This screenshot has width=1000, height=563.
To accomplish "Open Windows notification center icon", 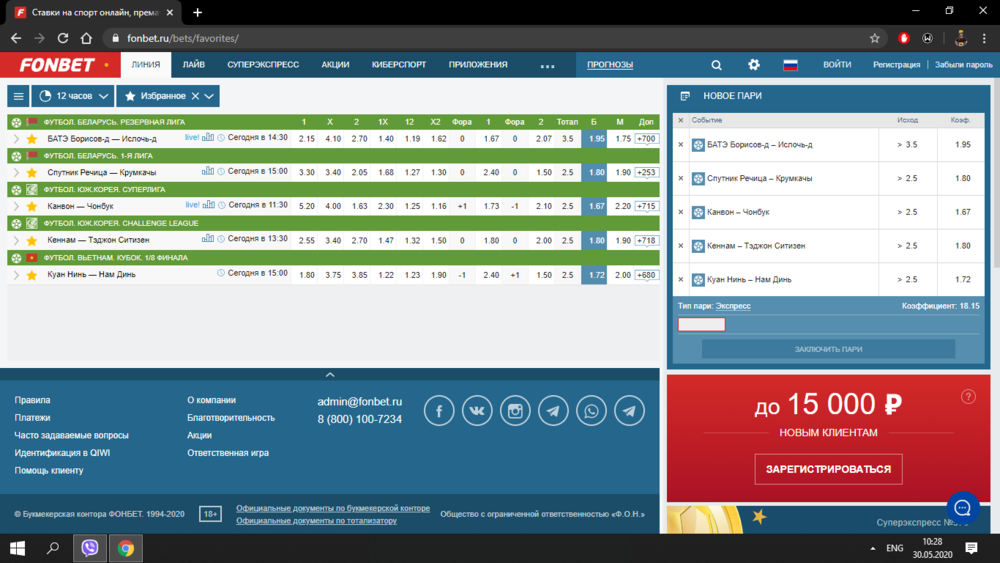I will coord(971,548).
